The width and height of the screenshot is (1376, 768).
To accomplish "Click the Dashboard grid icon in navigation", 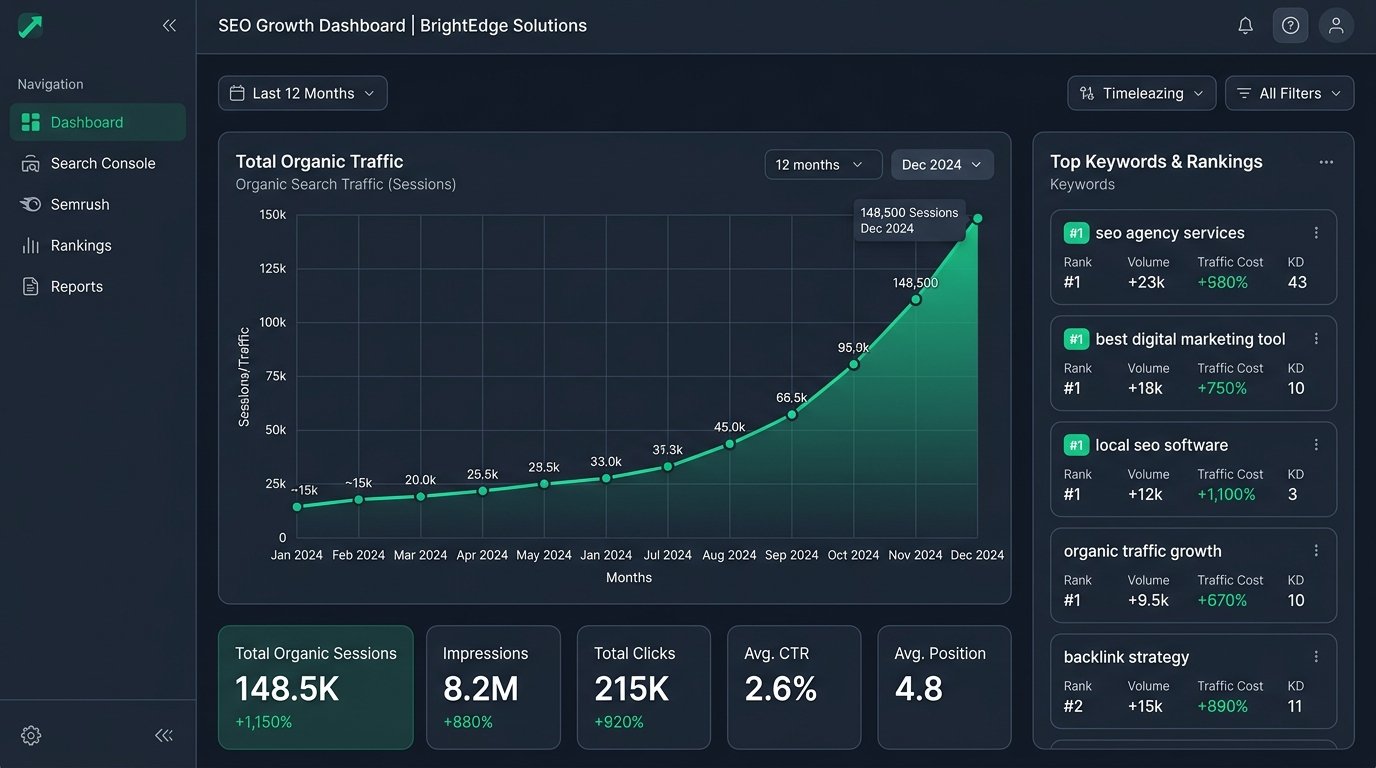I will [x=30, y=122].
